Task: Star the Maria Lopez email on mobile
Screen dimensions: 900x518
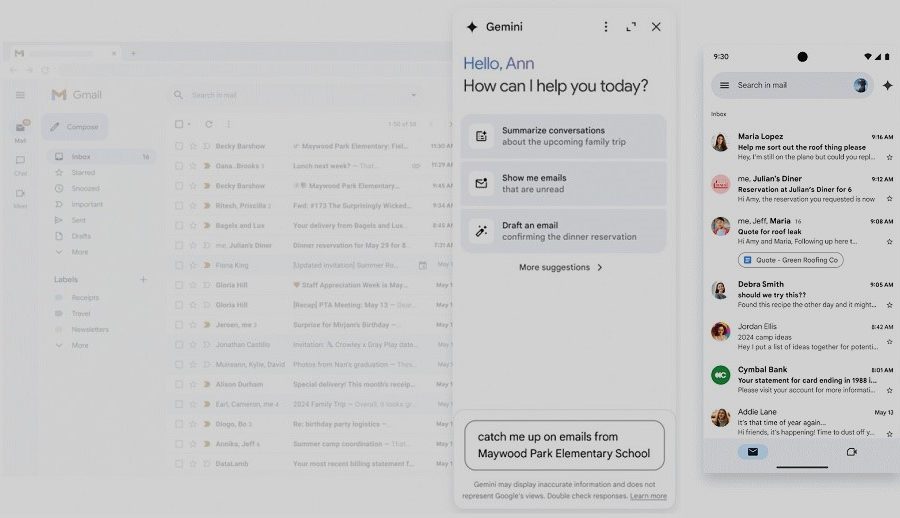Action: click(889, 157)
